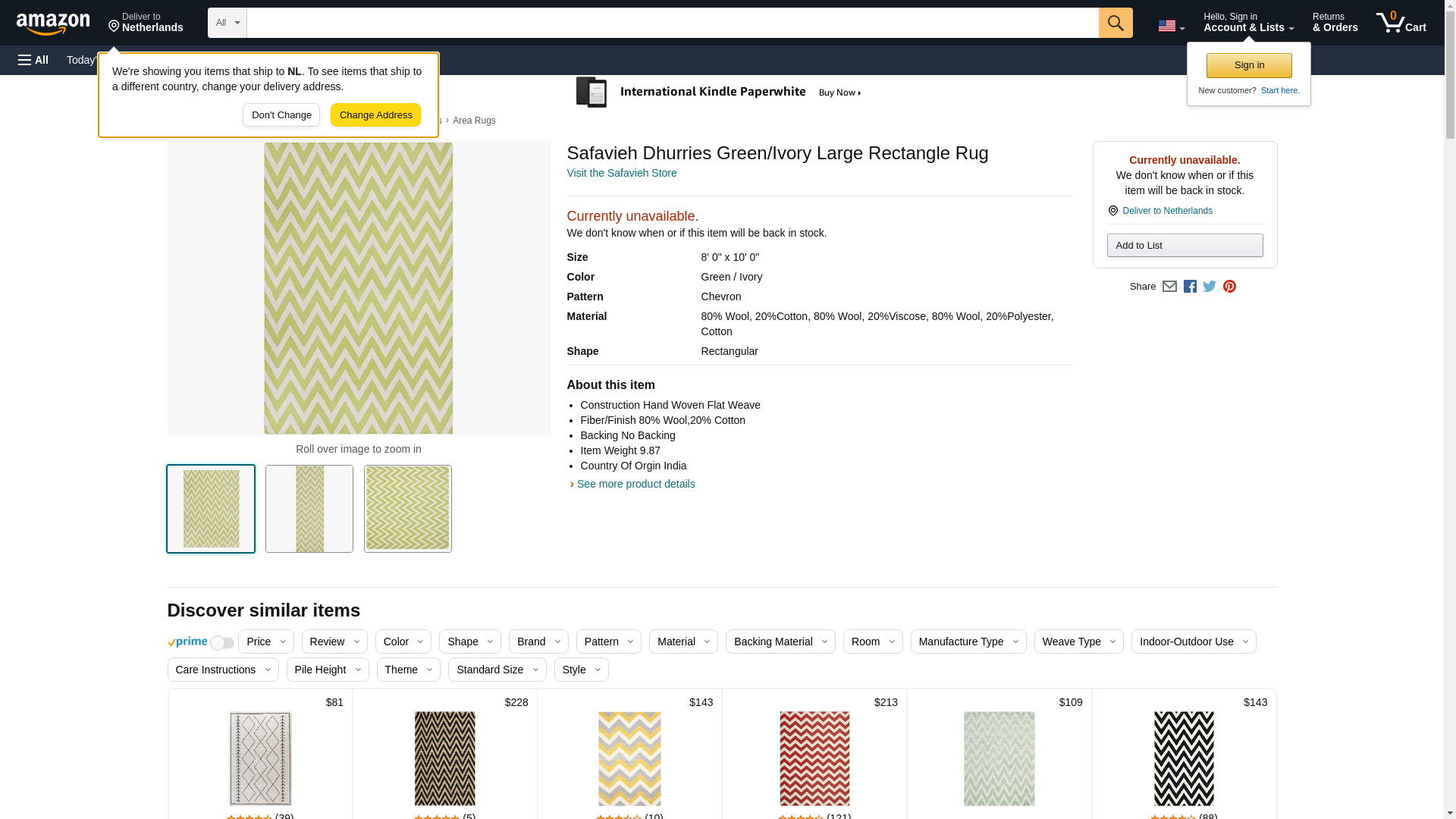This screenshot has width=1456, height=819.
Task: Open the All hamburger menu
Action: 33,60
